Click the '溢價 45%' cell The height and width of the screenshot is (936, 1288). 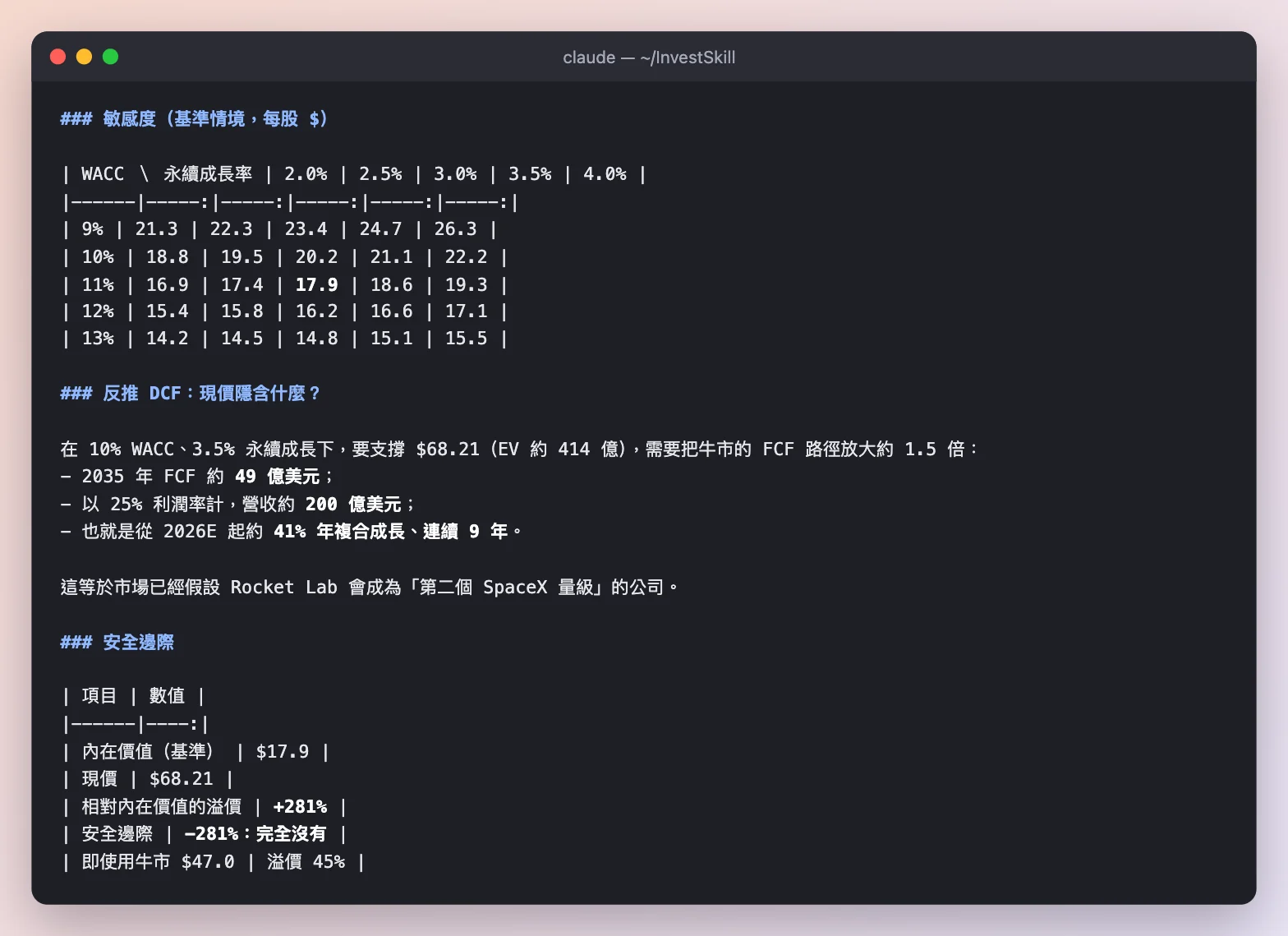(306, 862)
